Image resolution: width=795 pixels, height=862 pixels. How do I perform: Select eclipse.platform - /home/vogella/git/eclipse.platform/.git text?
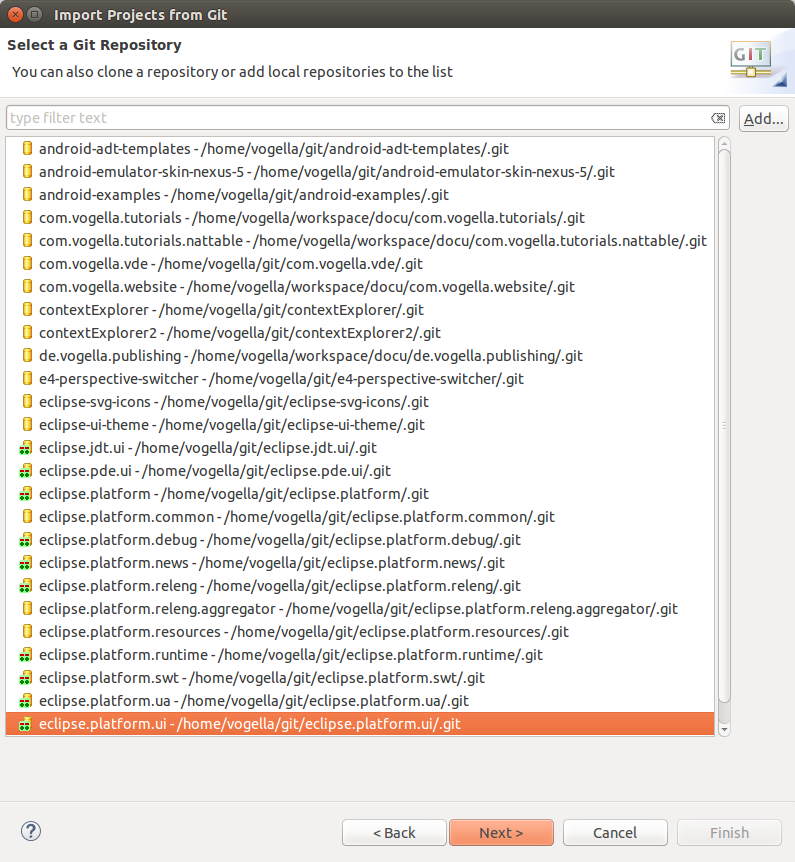(x=234, y=494)
